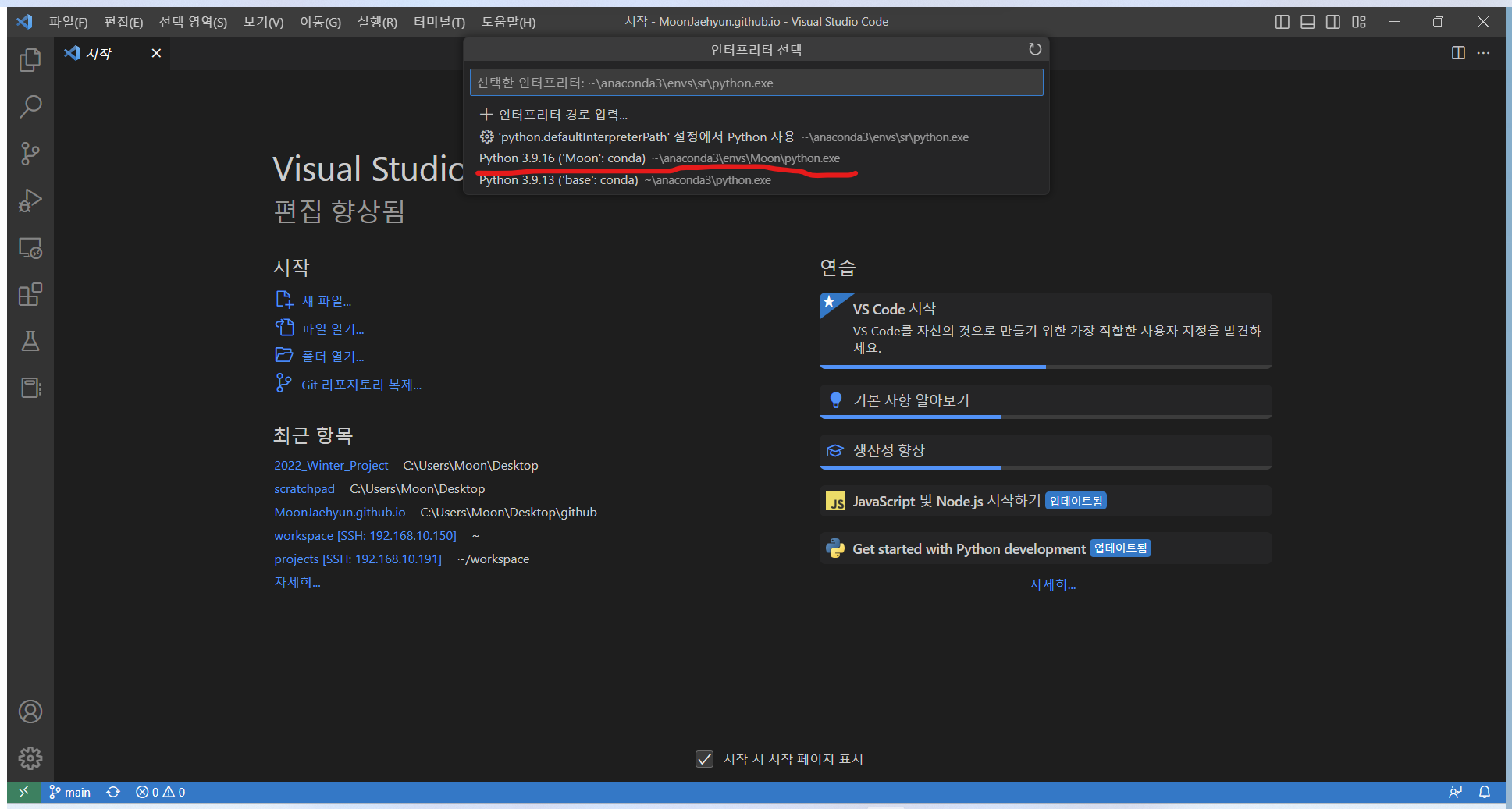Open Run and Debug view
The image size is (1512, 809).
[30, 200]
